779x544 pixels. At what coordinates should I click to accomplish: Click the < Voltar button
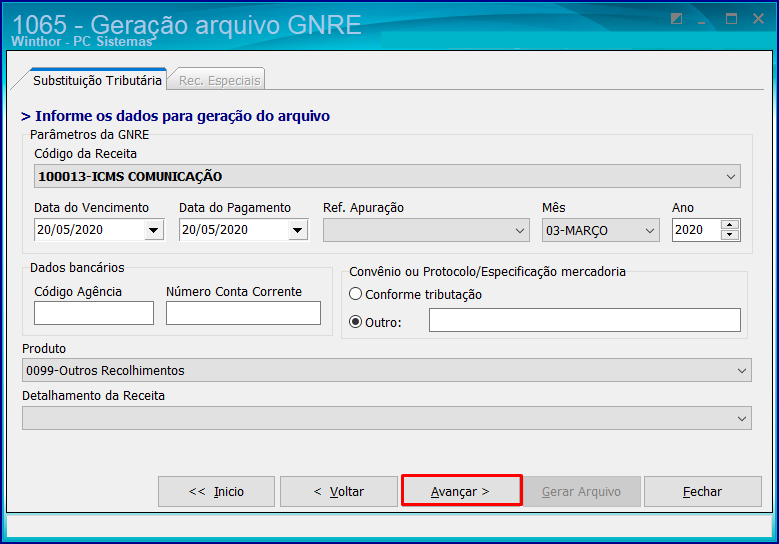click(339, 491)
